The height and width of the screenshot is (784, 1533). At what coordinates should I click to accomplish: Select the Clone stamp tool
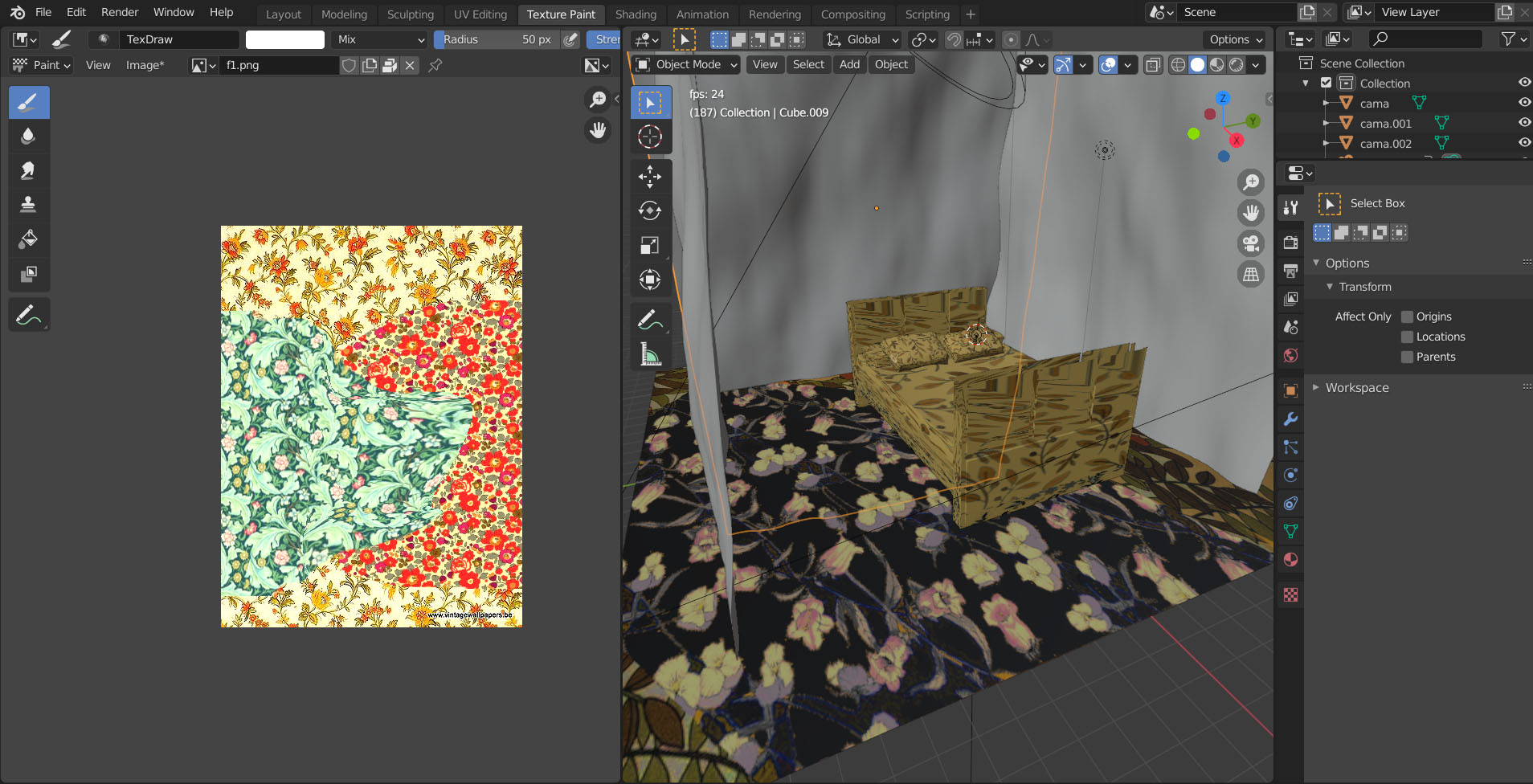(x=29, y=204)
